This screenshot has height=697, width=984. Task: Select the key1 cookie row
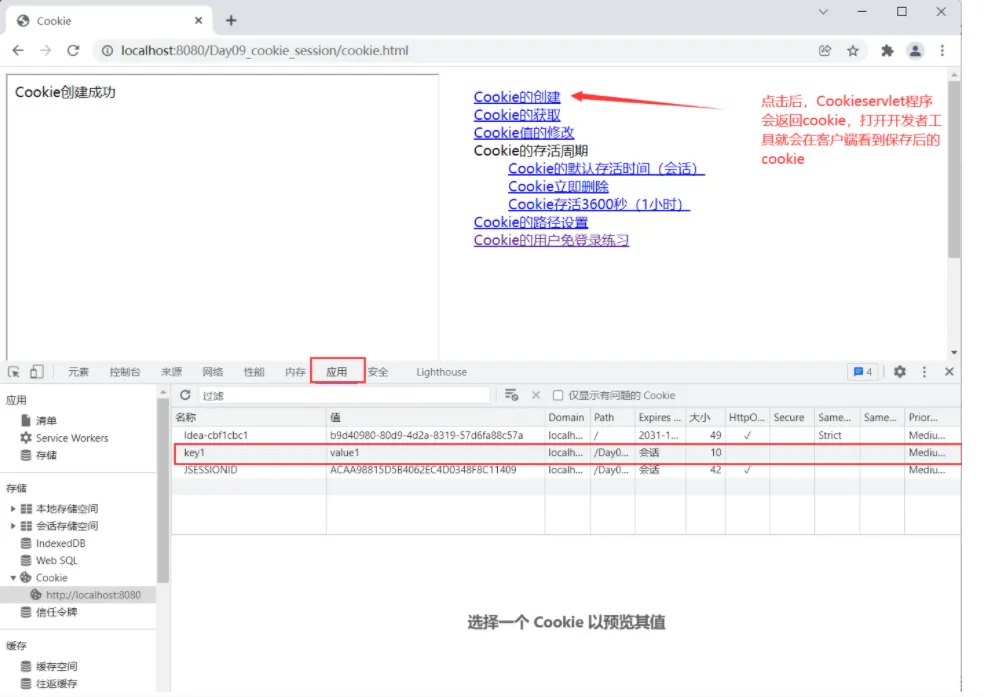click(x=567, y=452)
